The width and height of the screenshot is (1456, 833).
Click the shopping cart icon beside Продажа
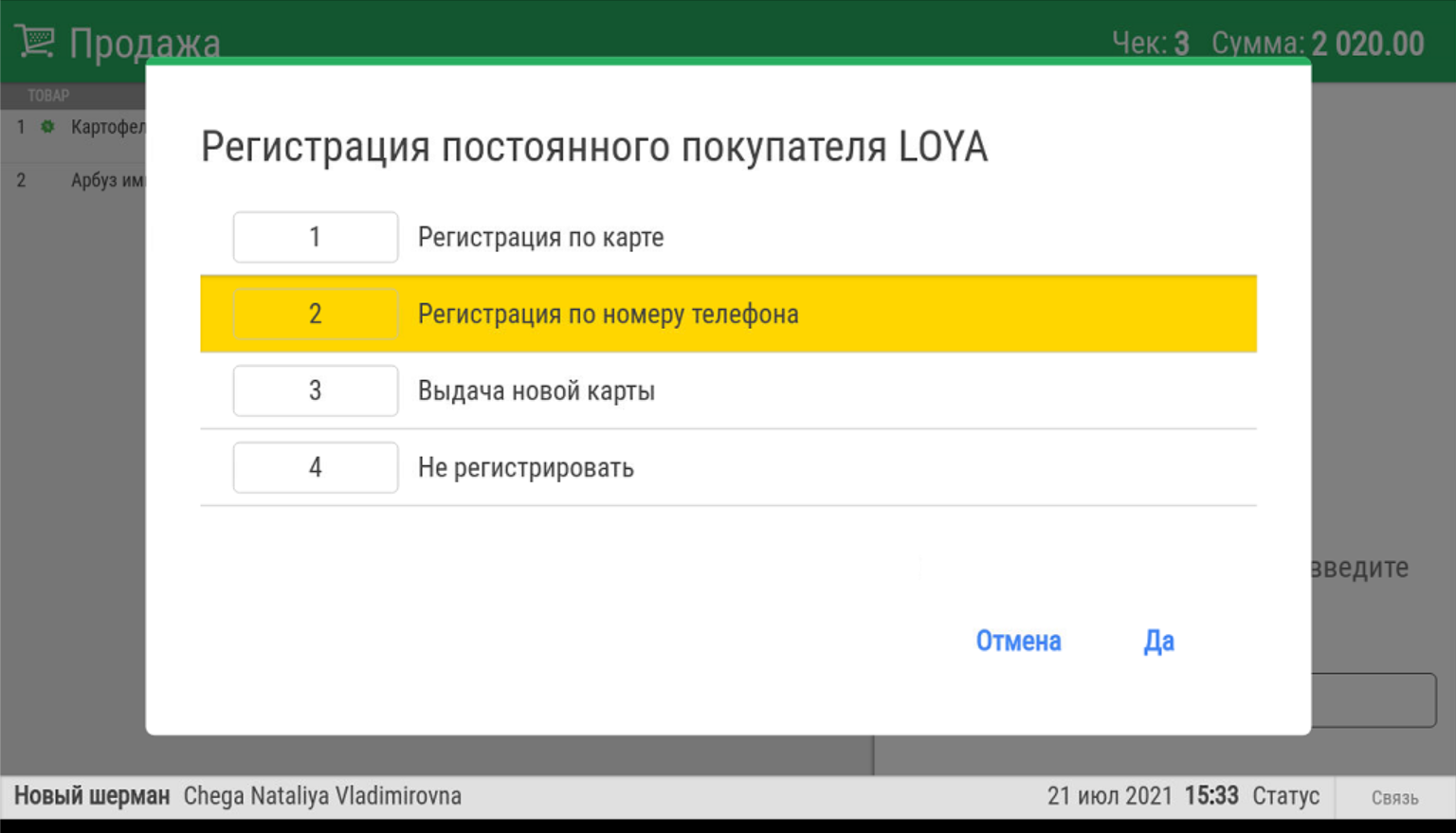pyautogui.click(x=35, y=42)
